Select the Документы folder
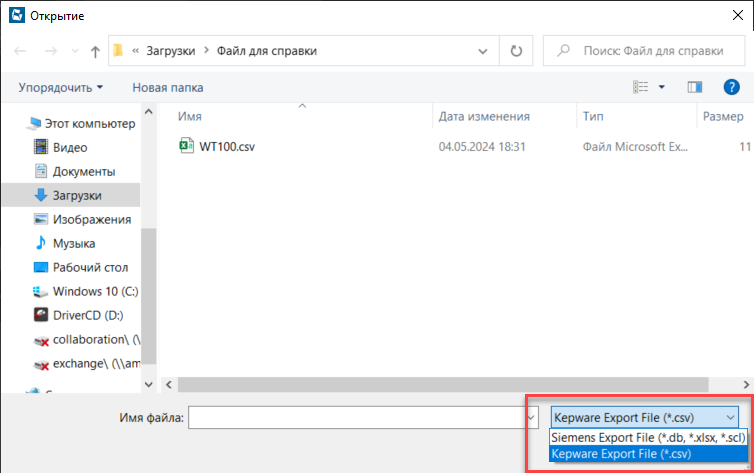754x473 pixels. [75, 172]
